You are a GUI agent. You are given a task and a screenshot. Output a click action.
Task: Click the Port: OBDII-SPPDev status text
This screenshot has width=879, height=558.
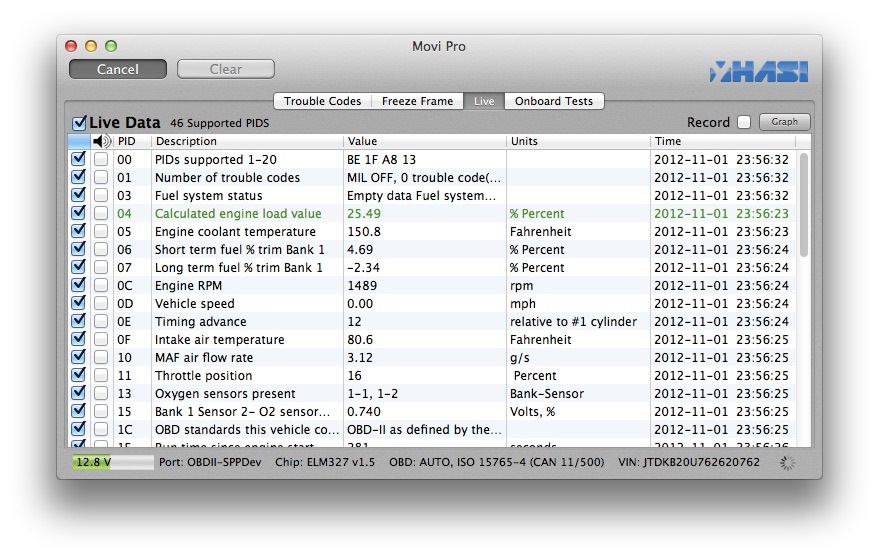click(x=210, y=462)
